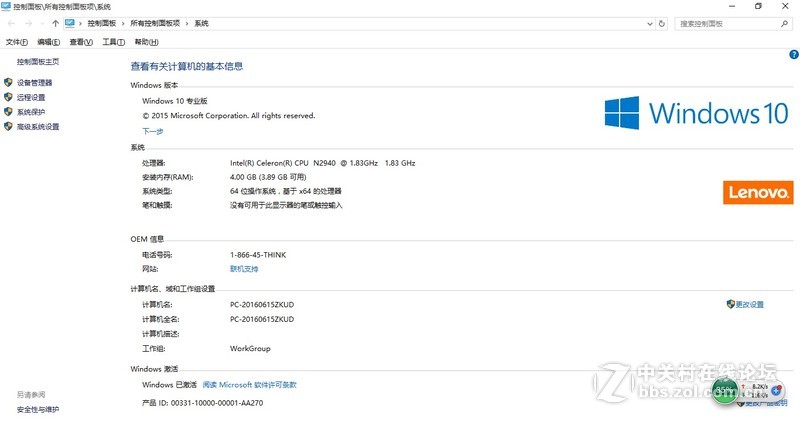The width and height of the screenshot is (800, 426).
Task: Click the 64 位操作系统 system type text
Action: pos(285,191)
